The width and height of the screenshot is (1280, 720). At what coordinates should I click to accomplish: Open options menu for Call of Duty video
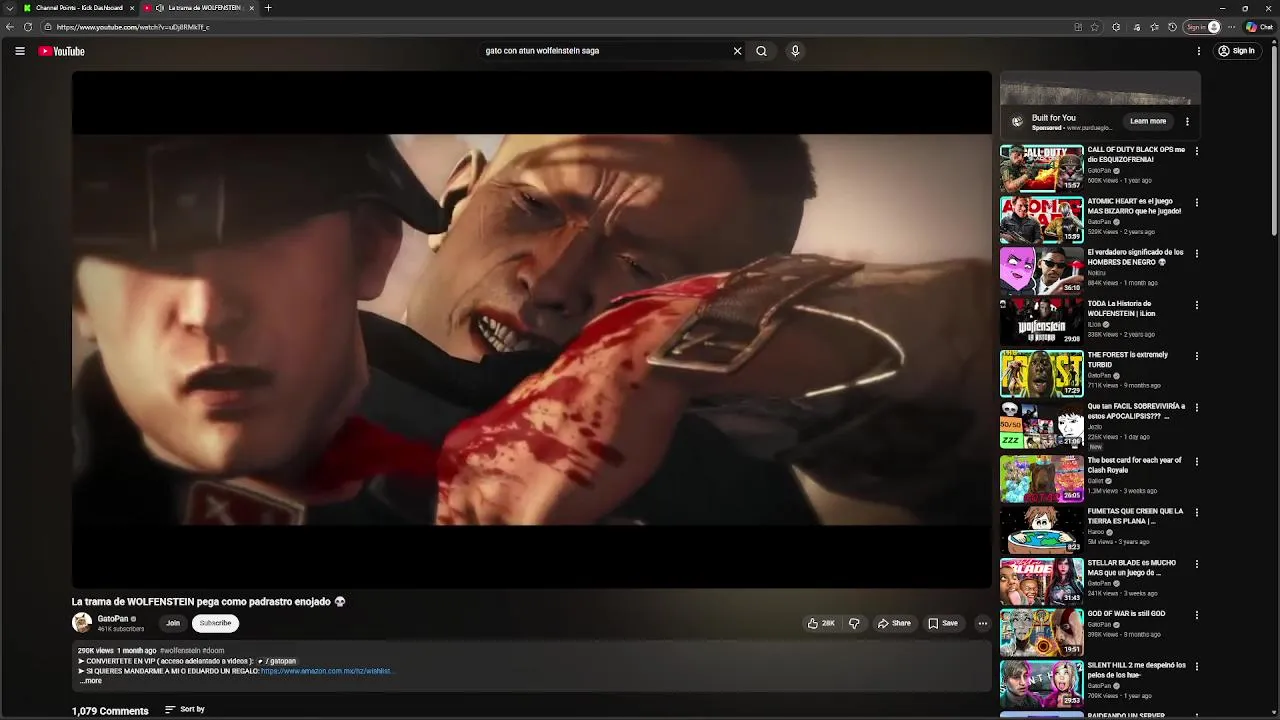point(1196,151)
